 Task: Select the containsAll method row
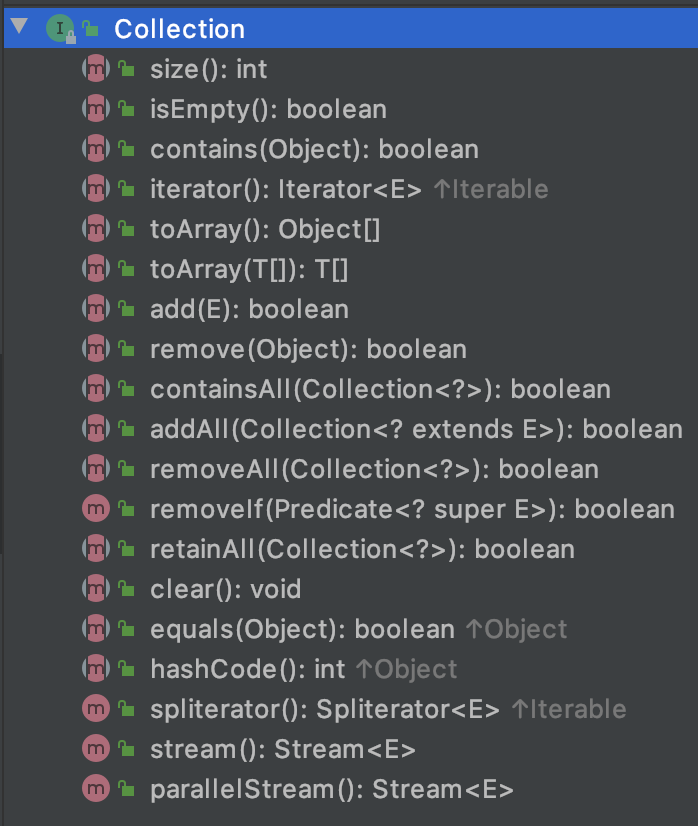coord(380,389)
